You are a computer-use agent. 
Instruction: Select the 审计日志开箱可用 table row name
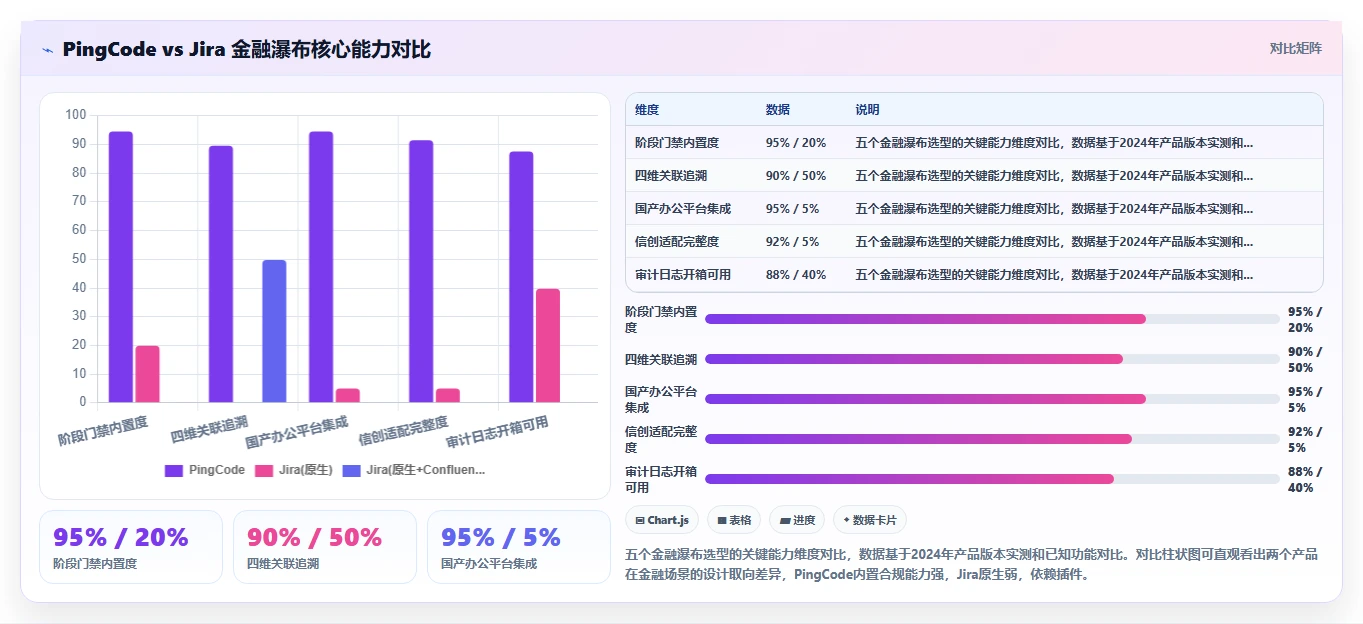683,275
